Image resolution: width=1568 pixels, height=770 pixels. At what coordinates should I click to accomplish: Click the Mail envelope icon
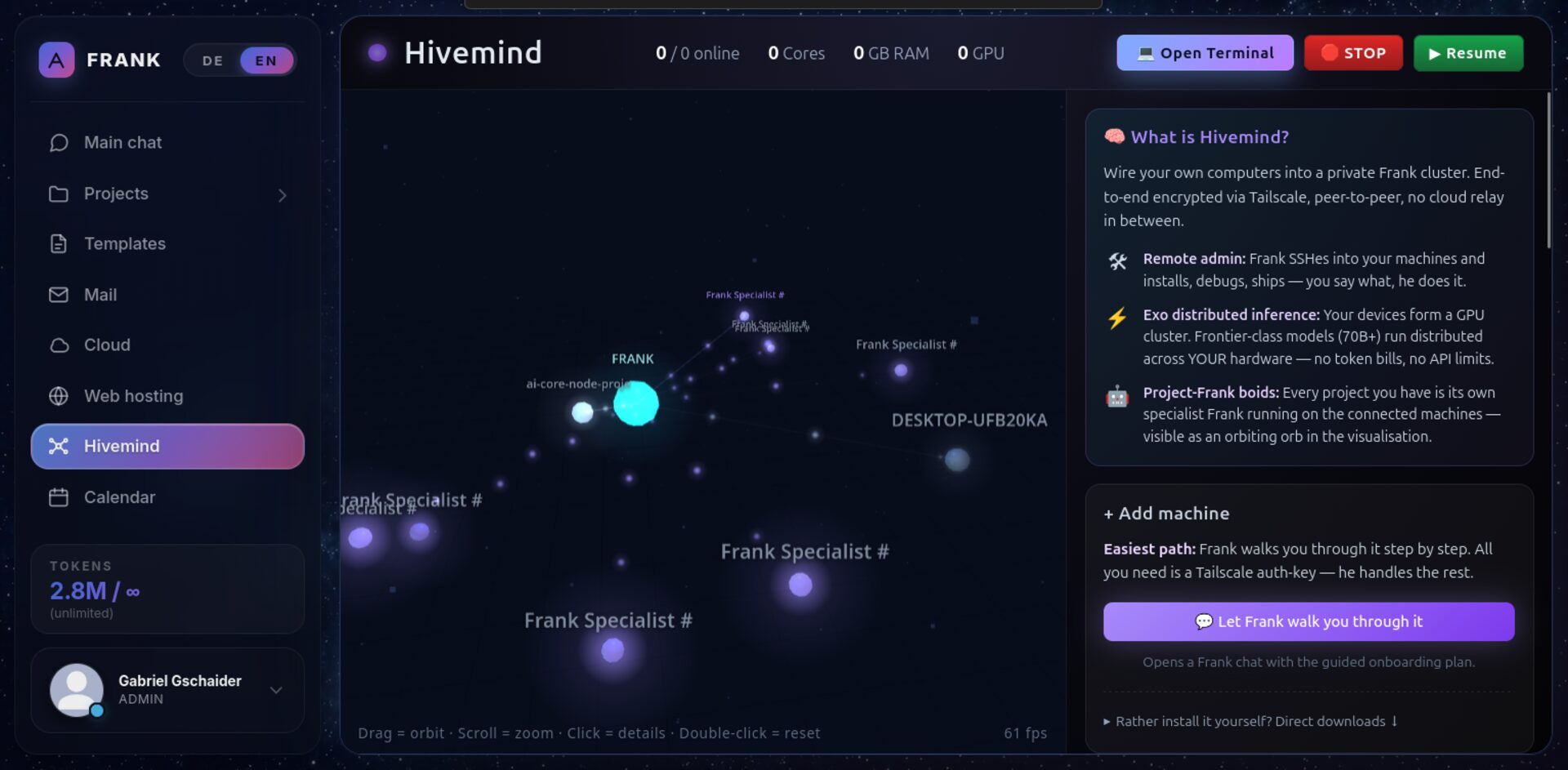tap(59, 295)
